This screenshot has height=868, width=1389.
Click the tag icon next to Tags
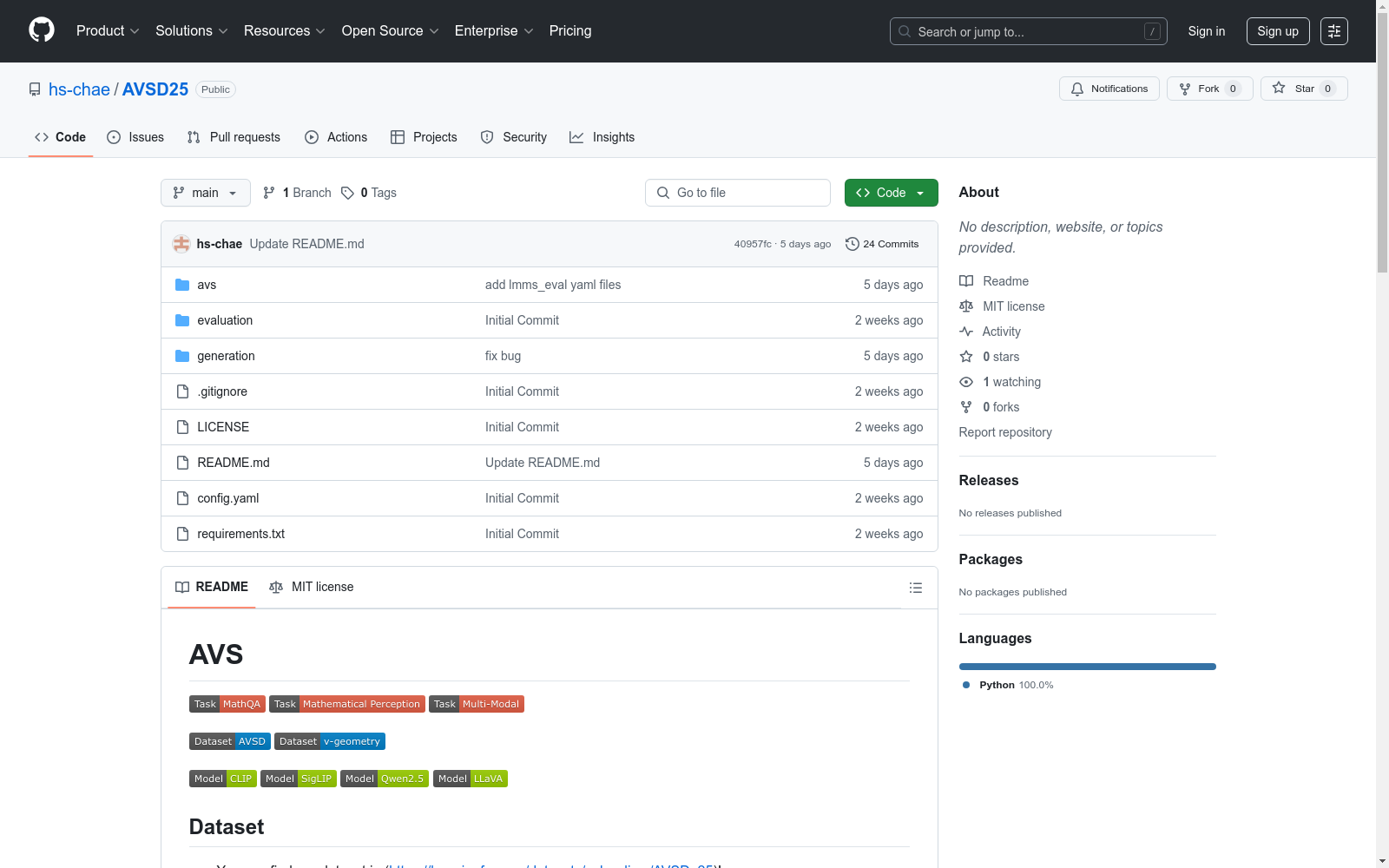pyautogui.click(x=347, y=193)
